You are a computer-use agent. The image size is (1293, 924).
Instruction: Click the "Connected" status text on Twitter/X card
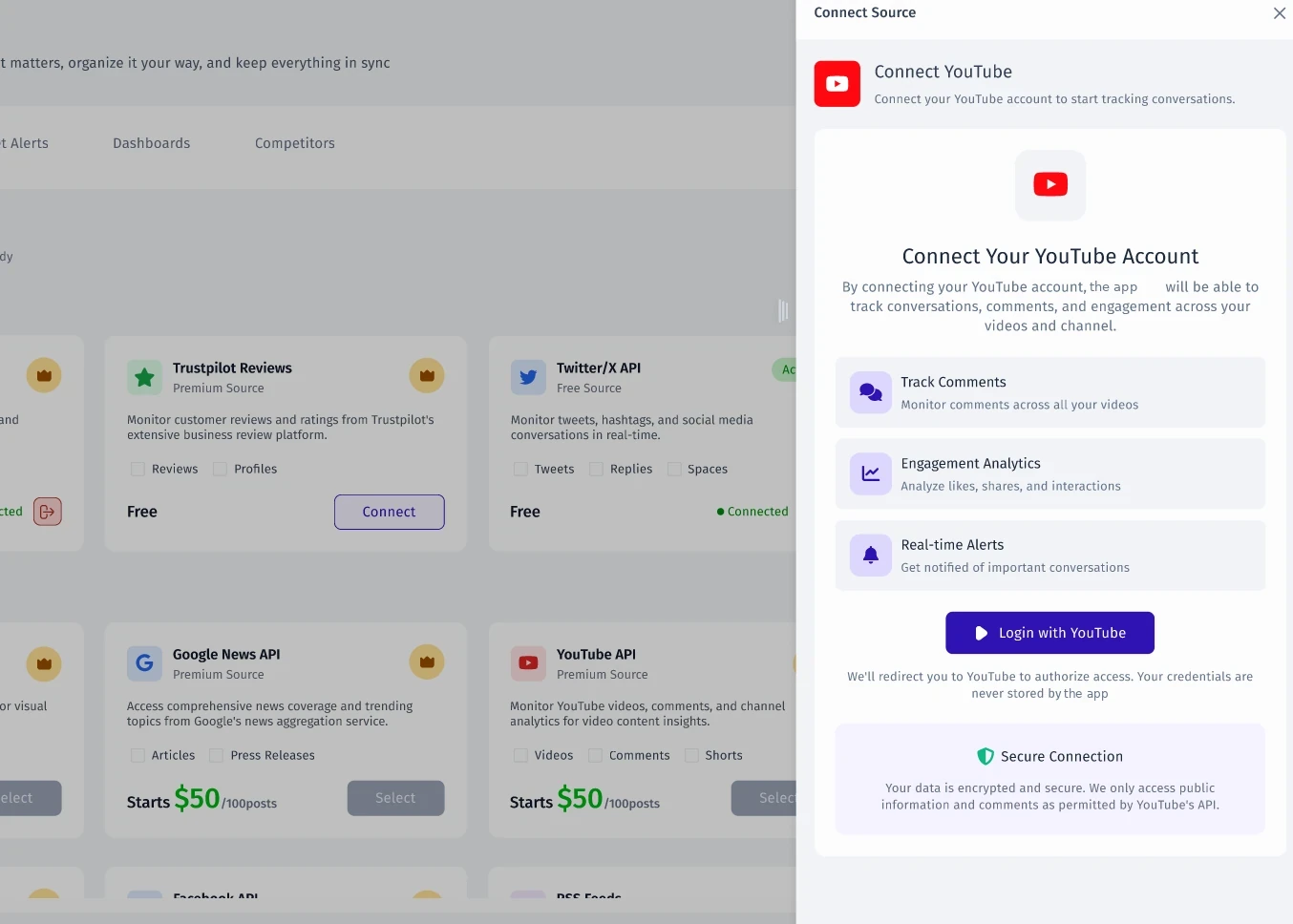click(x=758, y=512)
